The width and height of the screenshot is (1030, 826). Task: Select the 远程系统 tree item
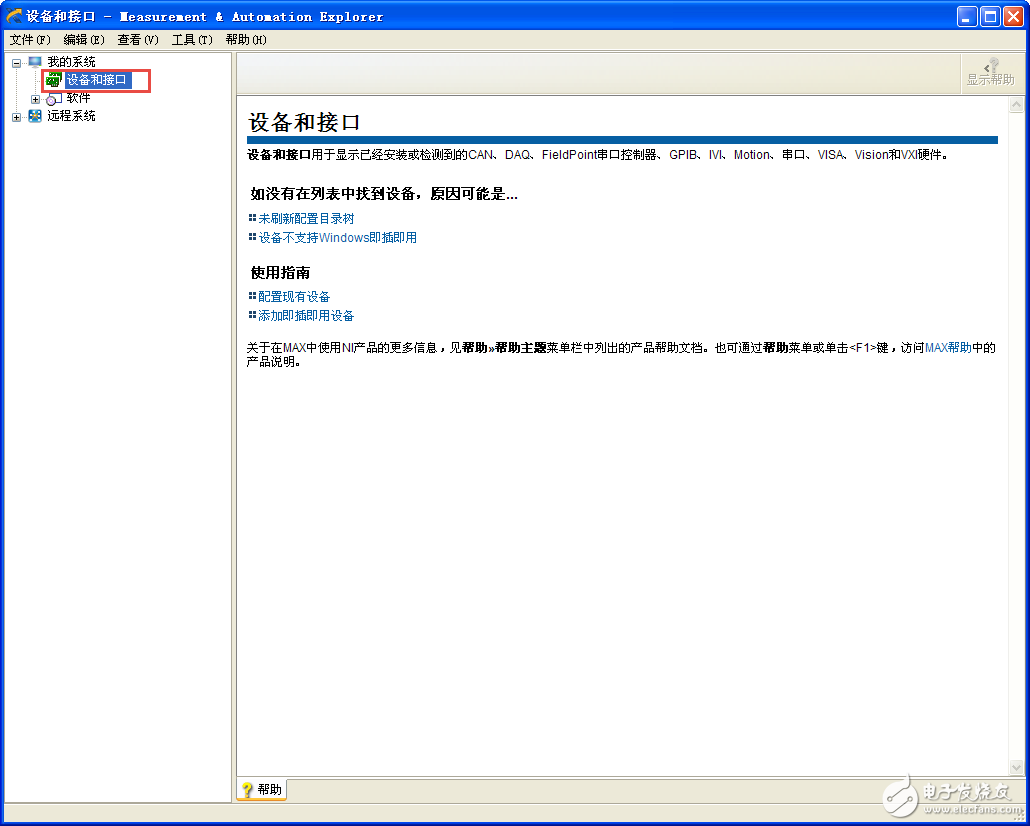click(x=71, y=116)
